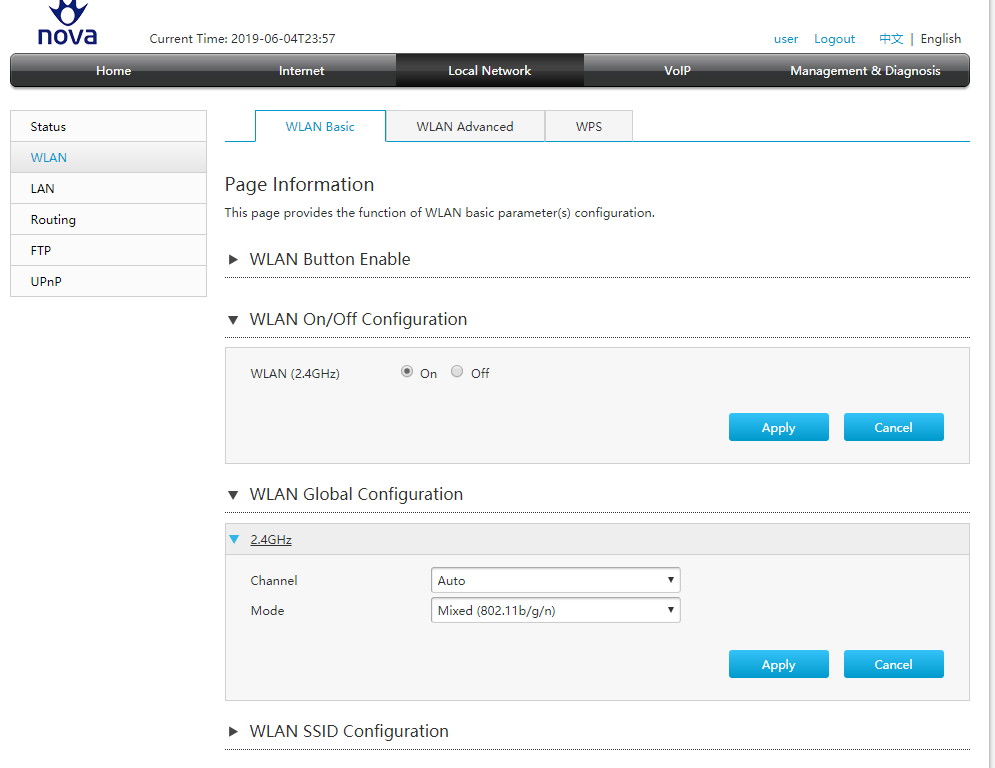Switch language to English
This screenshot has height=768, width=995.
940,39
